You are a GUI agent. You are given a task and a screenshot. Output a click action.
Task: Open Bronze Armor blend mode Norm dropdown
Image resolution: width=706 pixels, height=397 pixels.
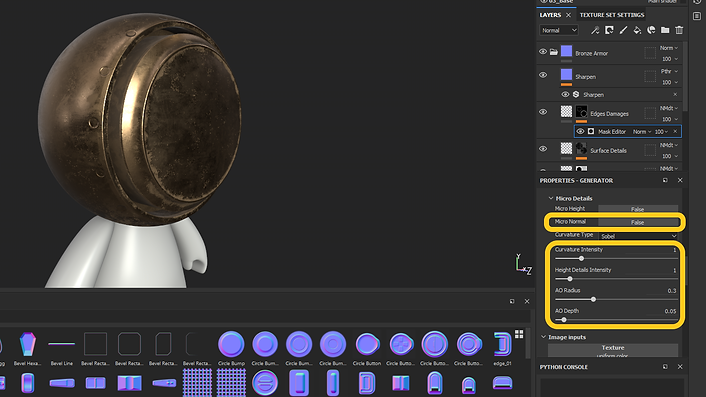669,48
